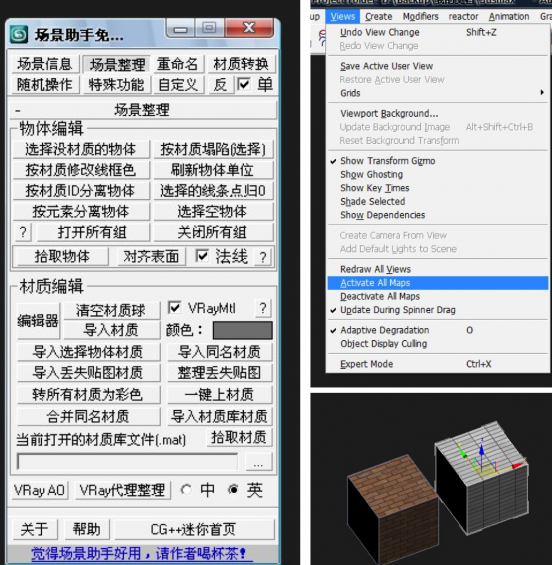Viewport: 552px width, 565px height.
Task: Click 导入选择物体材质 button
Action: click(x=88, y=352)
